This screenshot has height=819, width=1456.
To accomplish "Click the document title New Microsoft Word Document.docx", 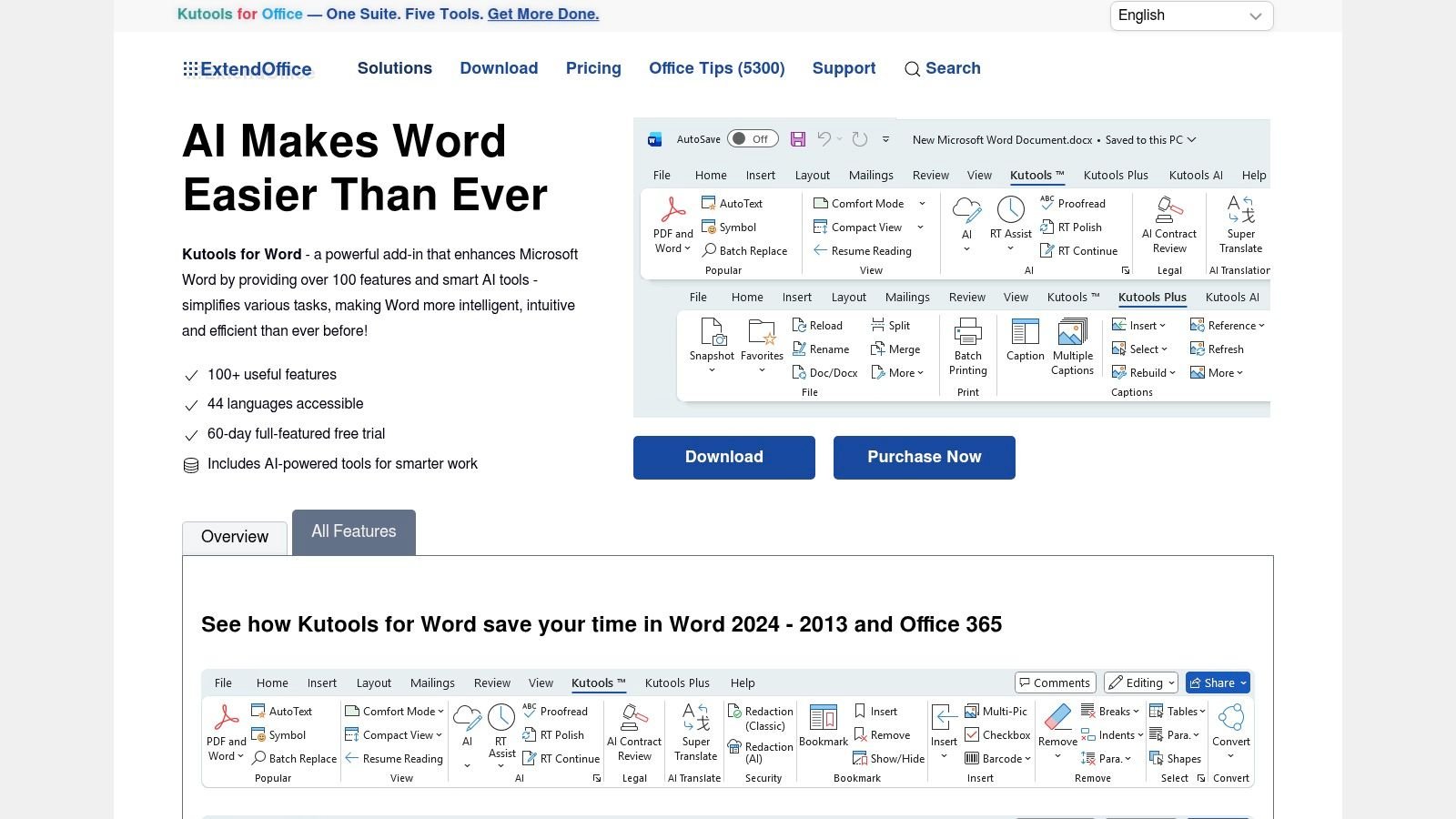I will pos(1002,139).
